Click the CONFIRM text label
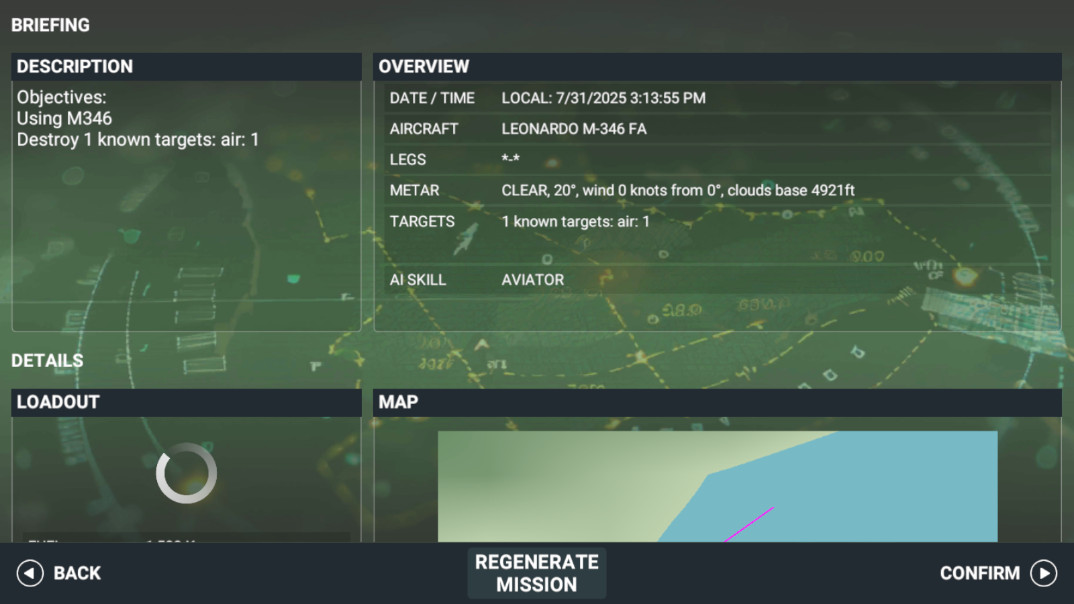The image size is (1074, 604). pyautogui.click(x=979, y=573)
